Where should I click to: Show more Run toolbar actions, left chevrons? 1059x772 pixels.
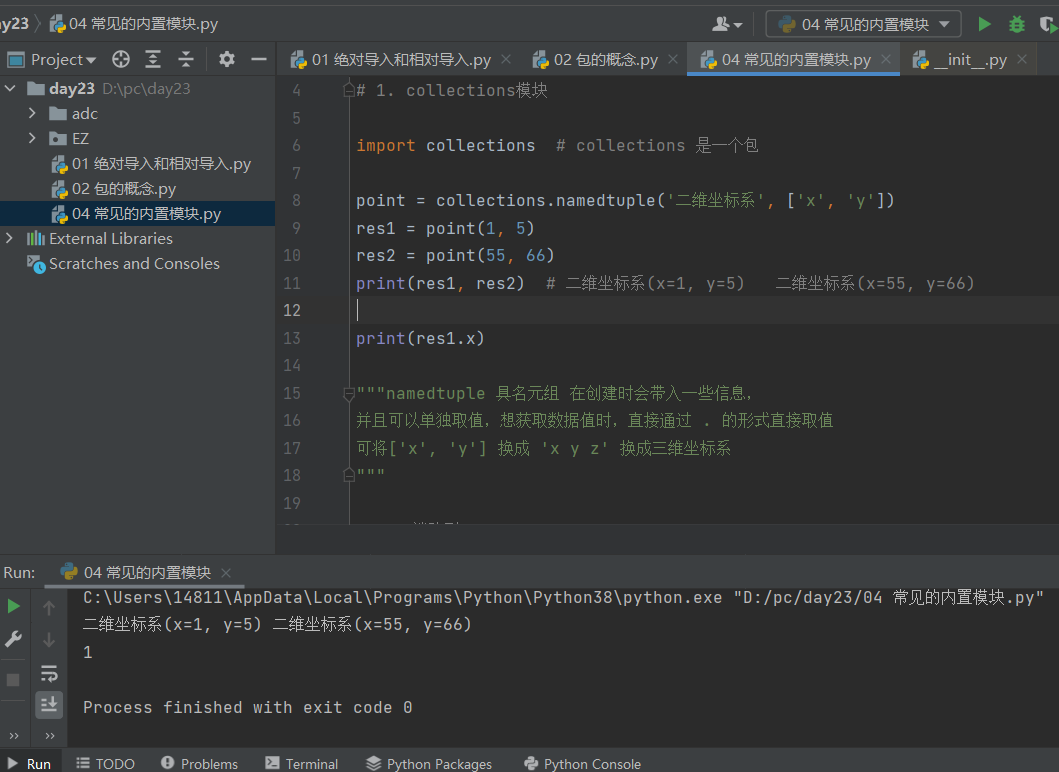[x=14, y=736]
